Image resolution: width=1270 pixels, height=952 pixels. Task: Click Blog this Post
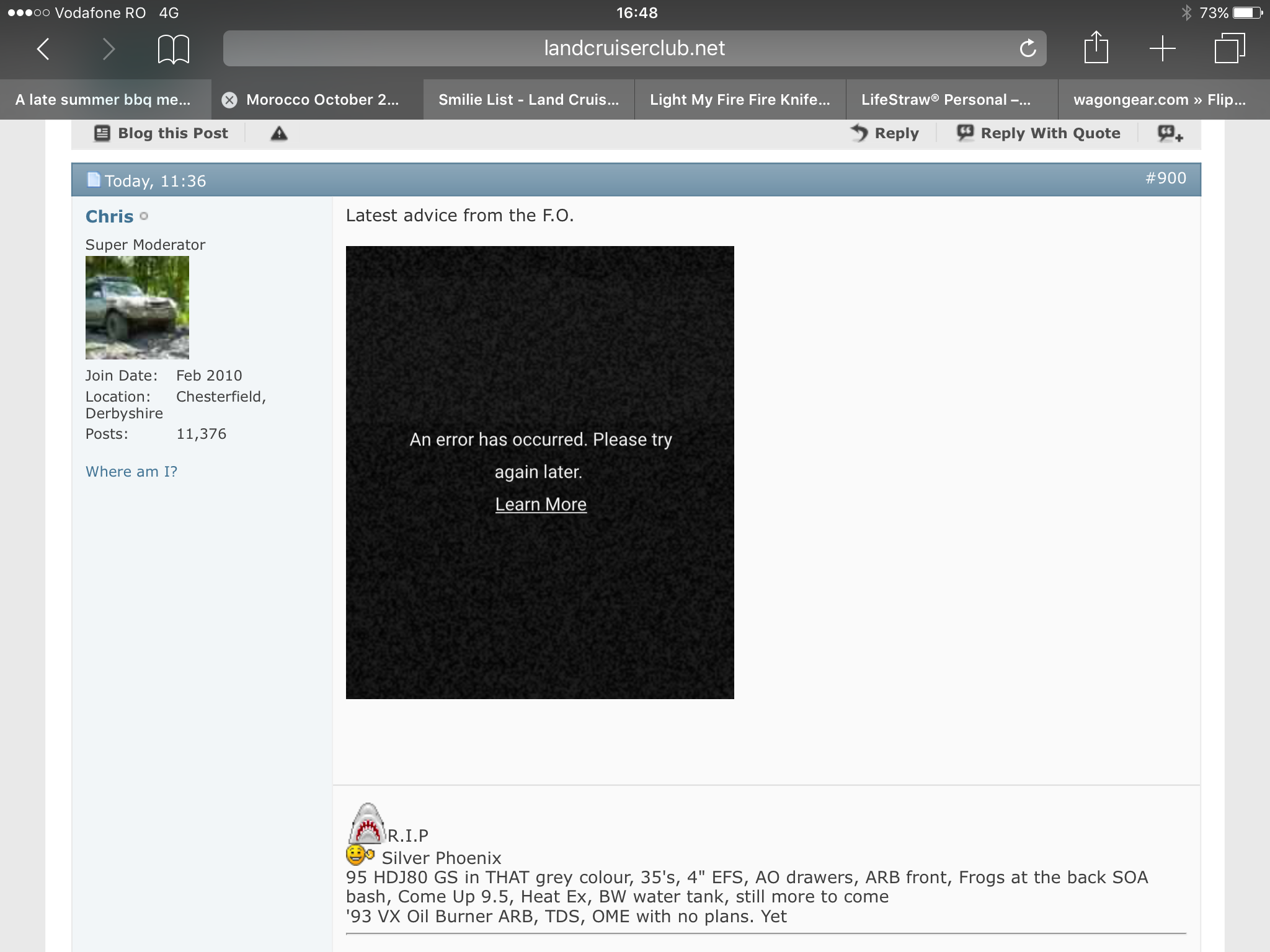161,133
